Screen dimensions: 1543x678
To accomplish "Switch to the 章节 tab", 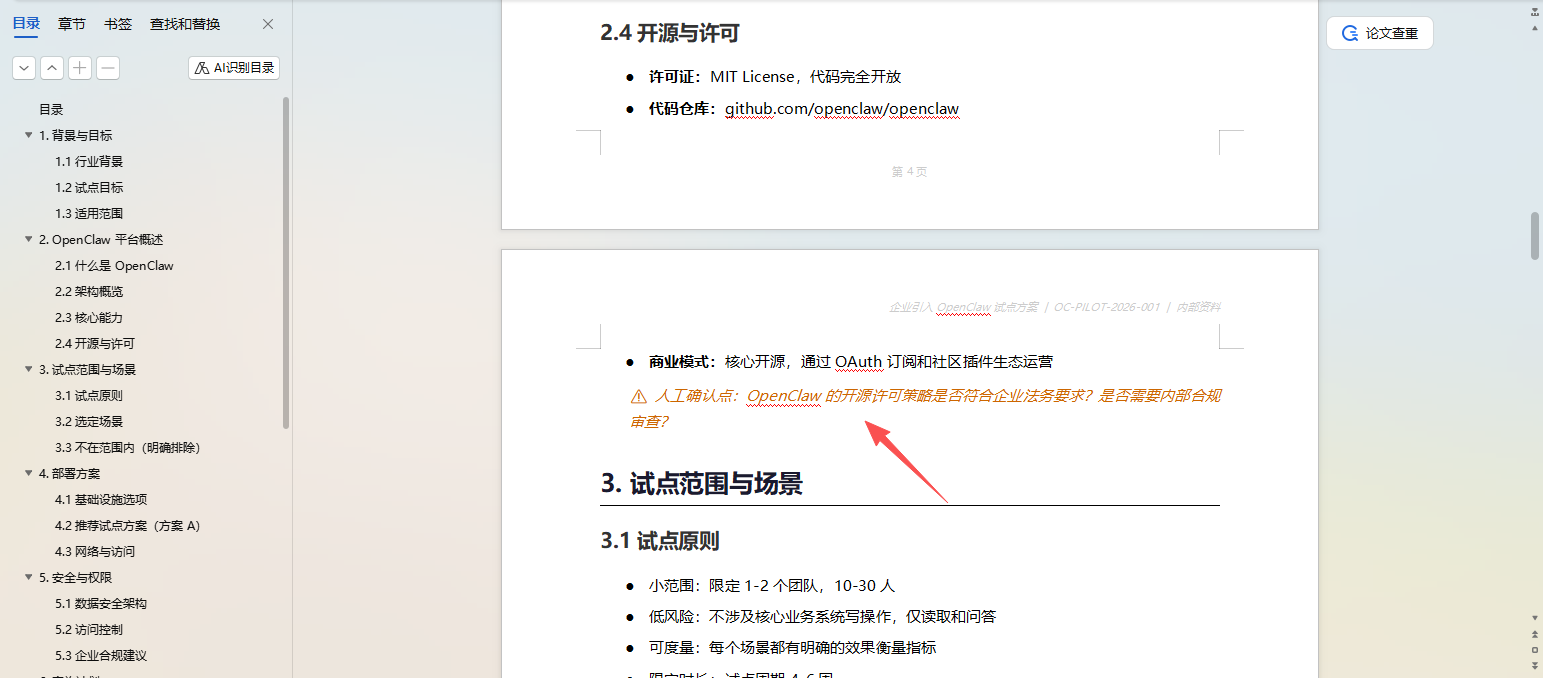I will pyautogui.click(x=71, y=24).
